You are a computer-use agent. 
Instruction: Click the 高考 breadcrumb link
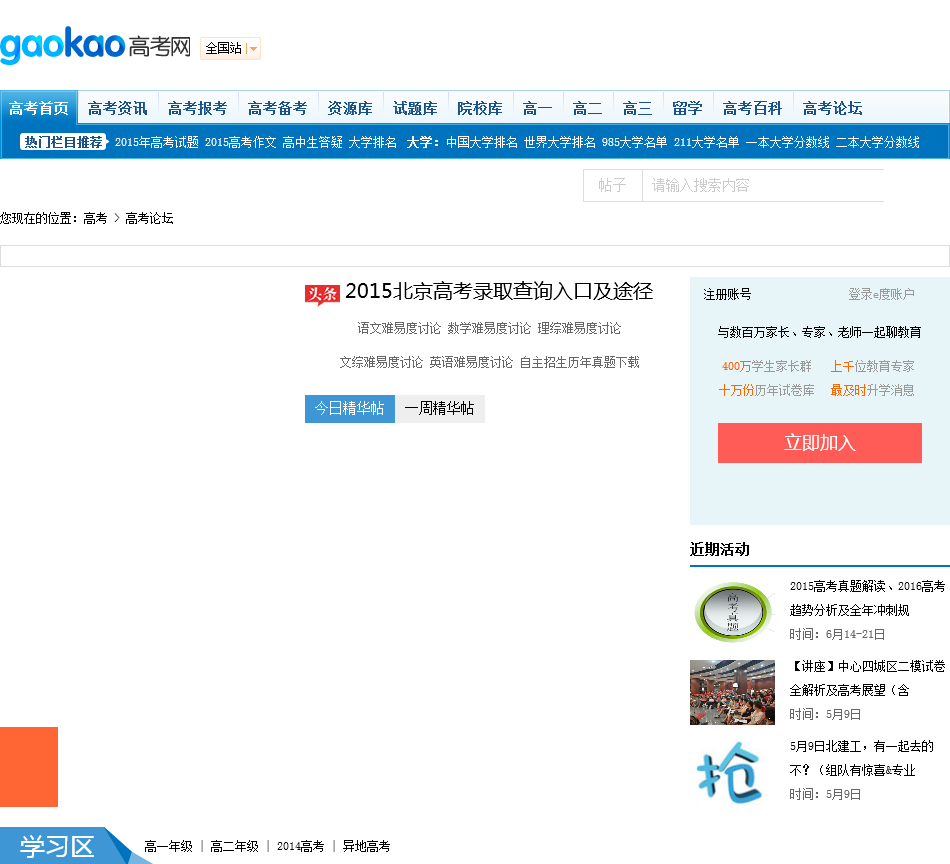pos(95,218)
